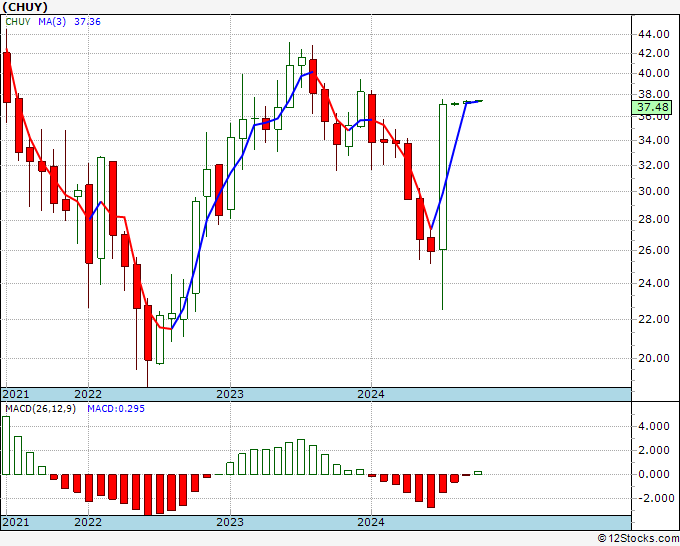Click the 37.36 moving average value
The height and width of the screenshot is (546, 680).
pyautogui.click(x=87, y=22)
